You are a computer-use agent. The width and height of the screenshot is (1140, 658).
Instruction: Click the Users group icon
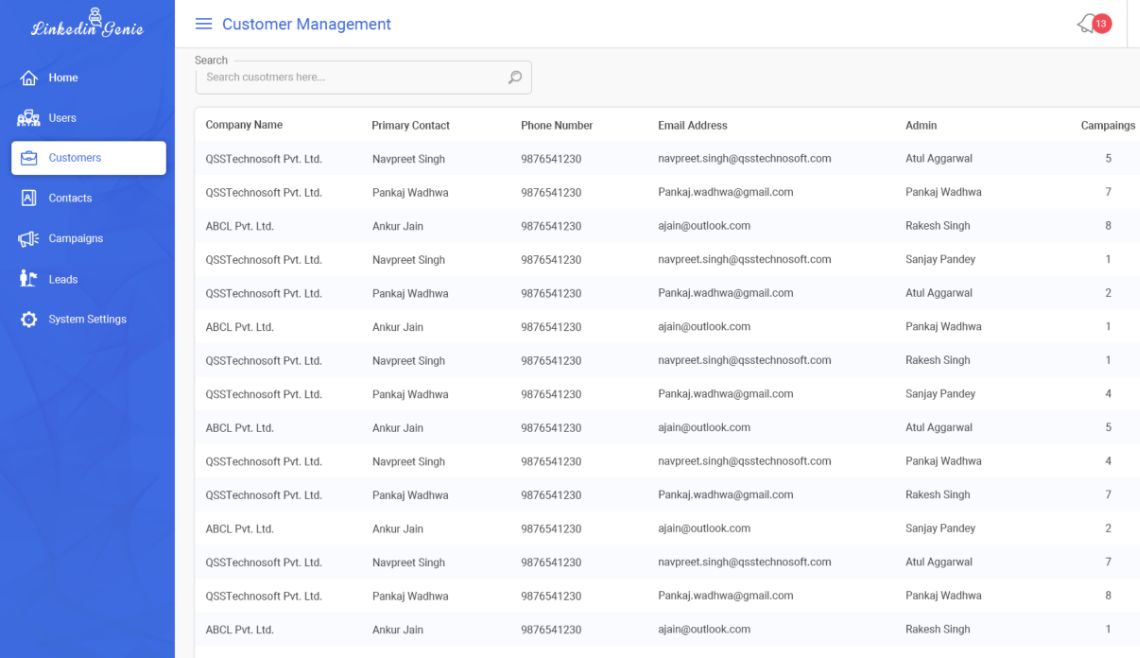(x=28, y=118)
